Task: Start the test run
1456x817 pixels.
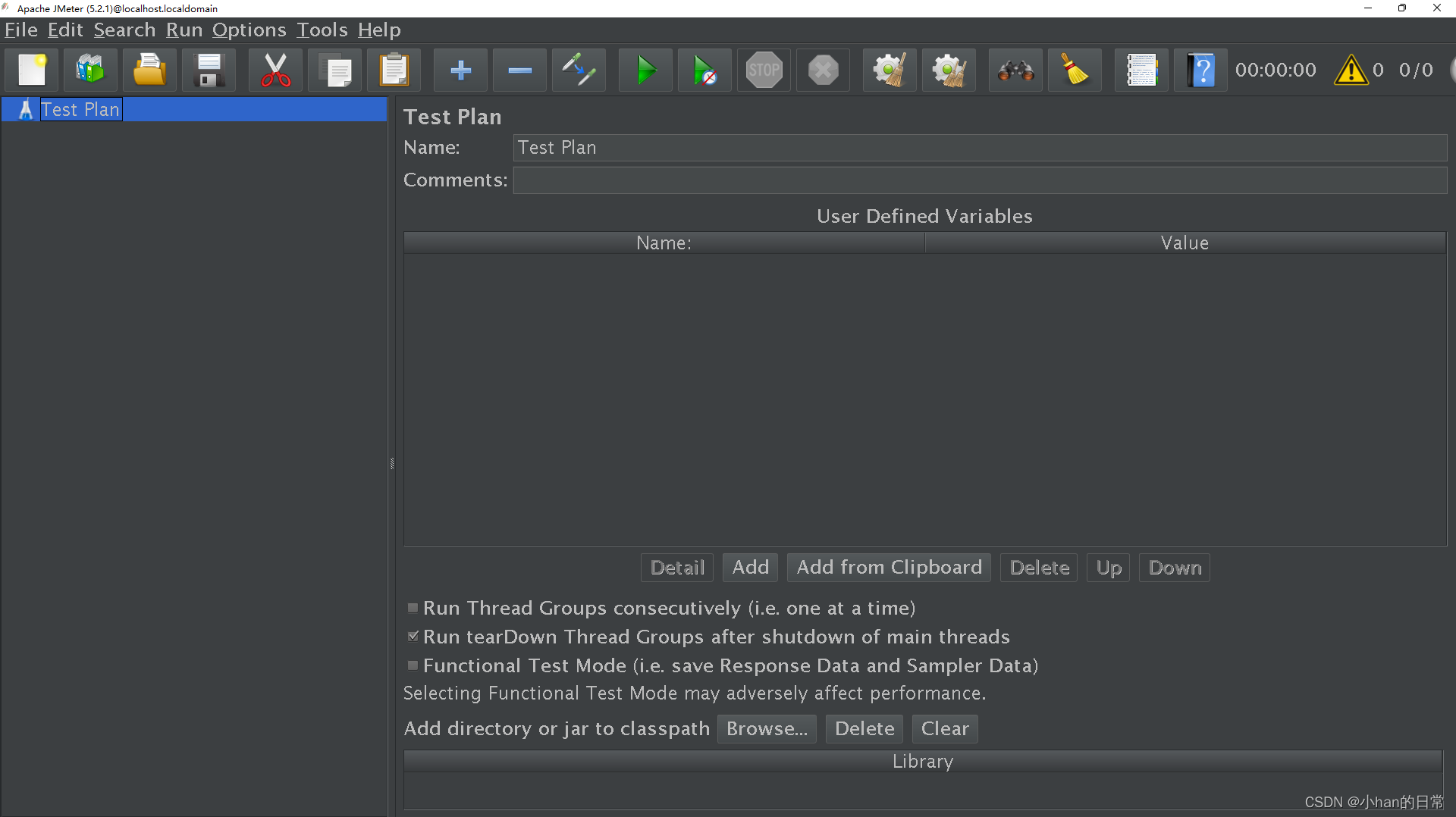Action: pos(645,70)
